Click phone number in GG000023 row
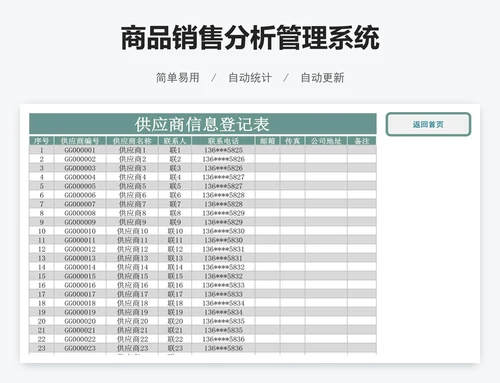This screenshot has height=383, width=500. point(223,348)
